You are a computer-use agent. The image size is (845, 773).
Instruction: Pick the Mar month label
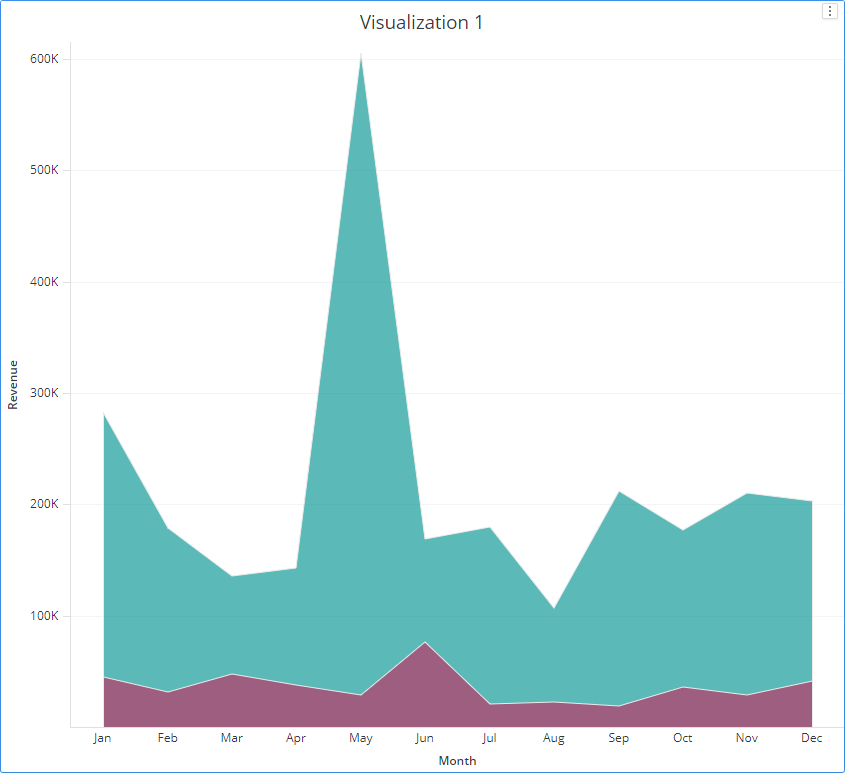pos(232,738)
